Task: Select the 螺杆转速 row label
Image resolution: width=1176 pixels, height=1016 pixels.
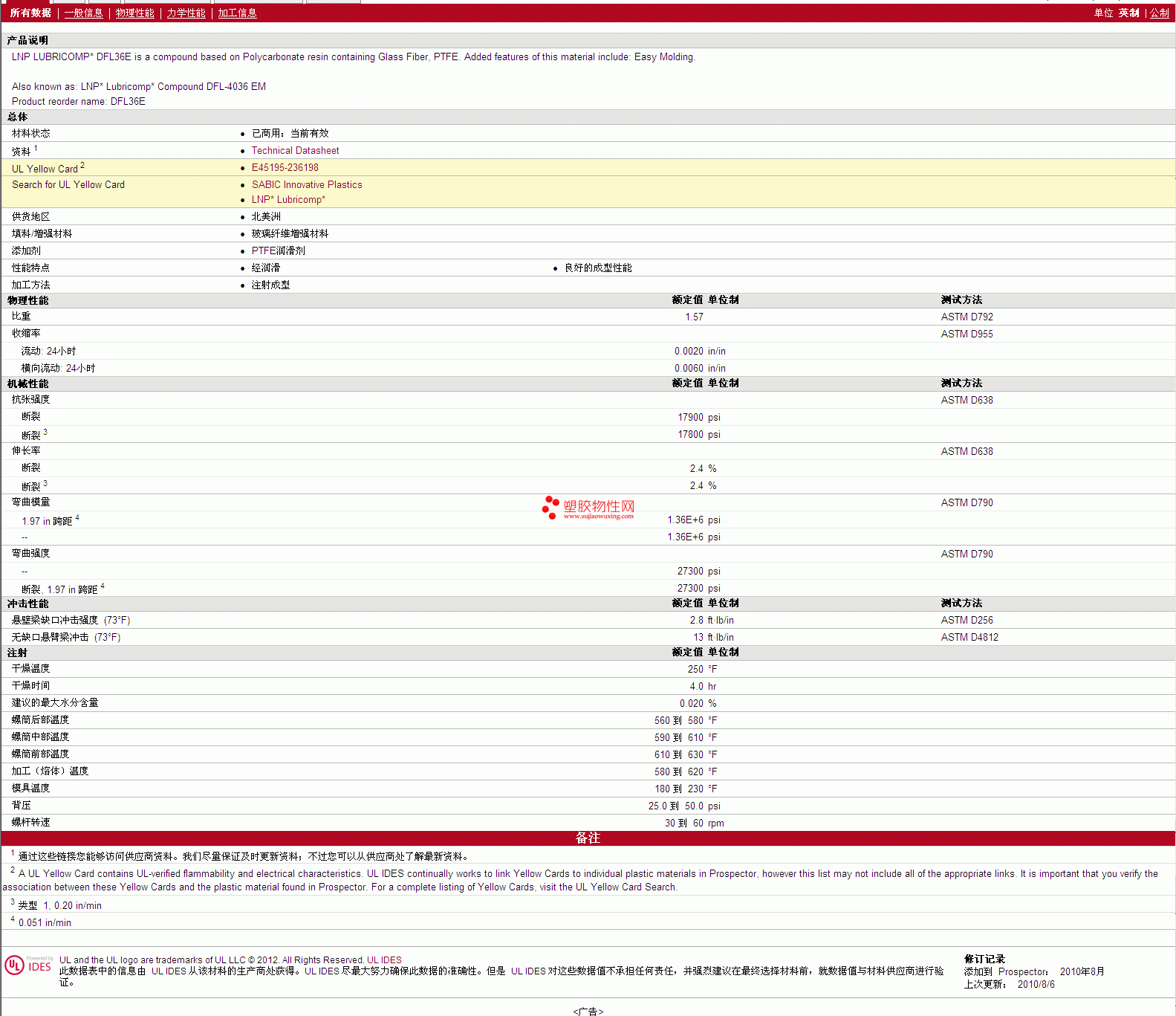Action: point(30,823)
